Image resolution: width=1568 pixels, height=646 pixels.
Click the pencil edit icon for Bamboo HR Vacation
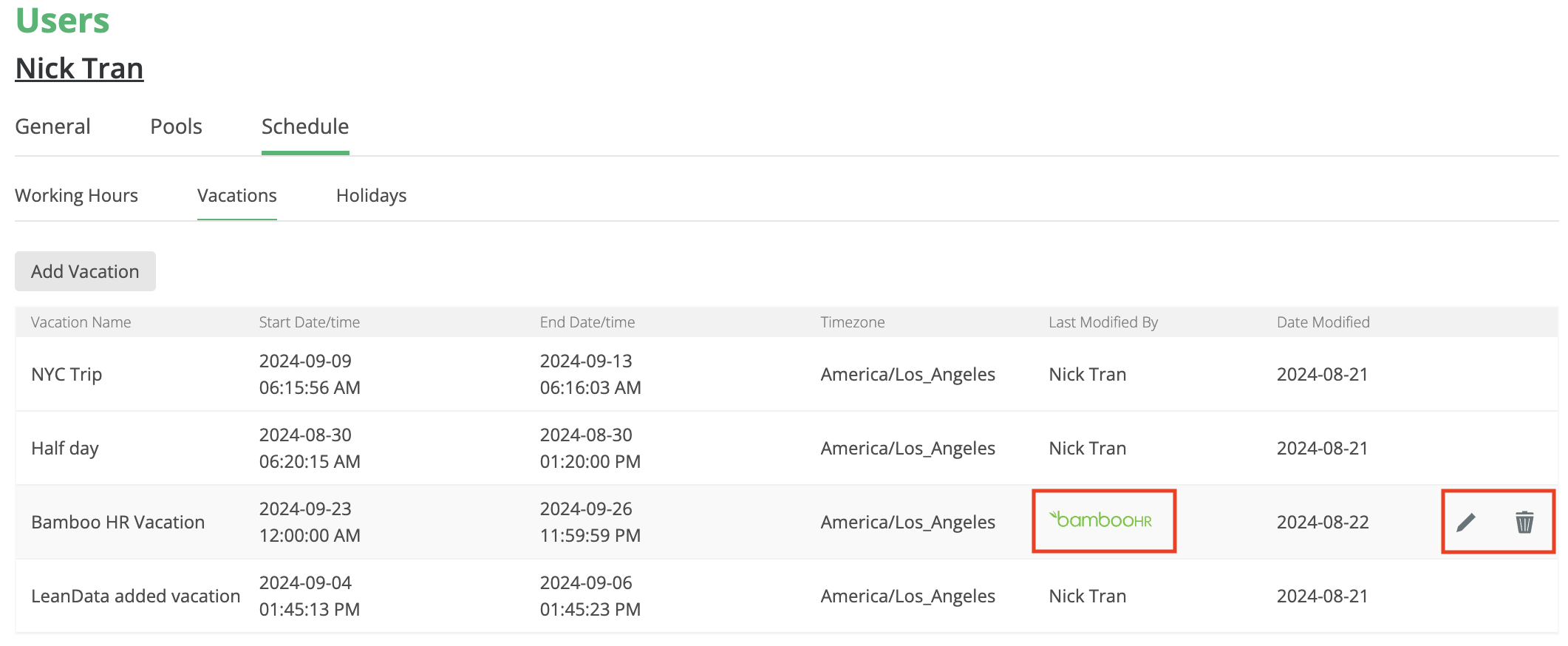1466,523
